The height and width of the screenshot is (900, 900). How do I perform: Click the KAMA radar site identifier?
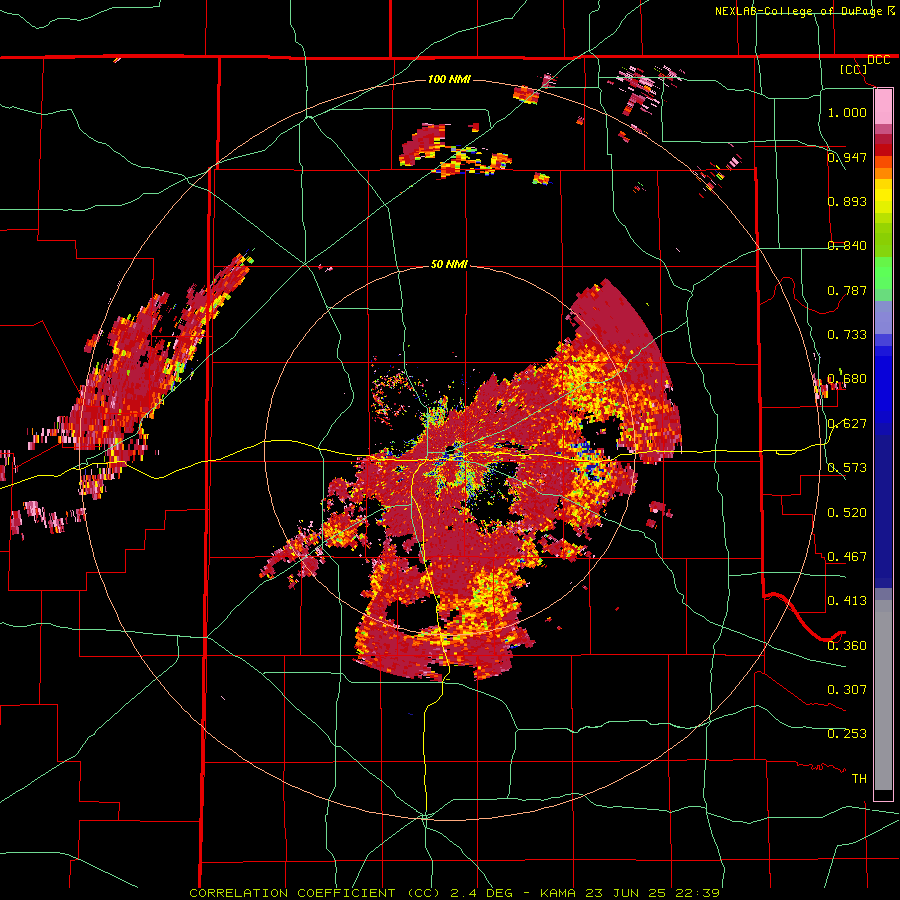[x=557, y=893]
